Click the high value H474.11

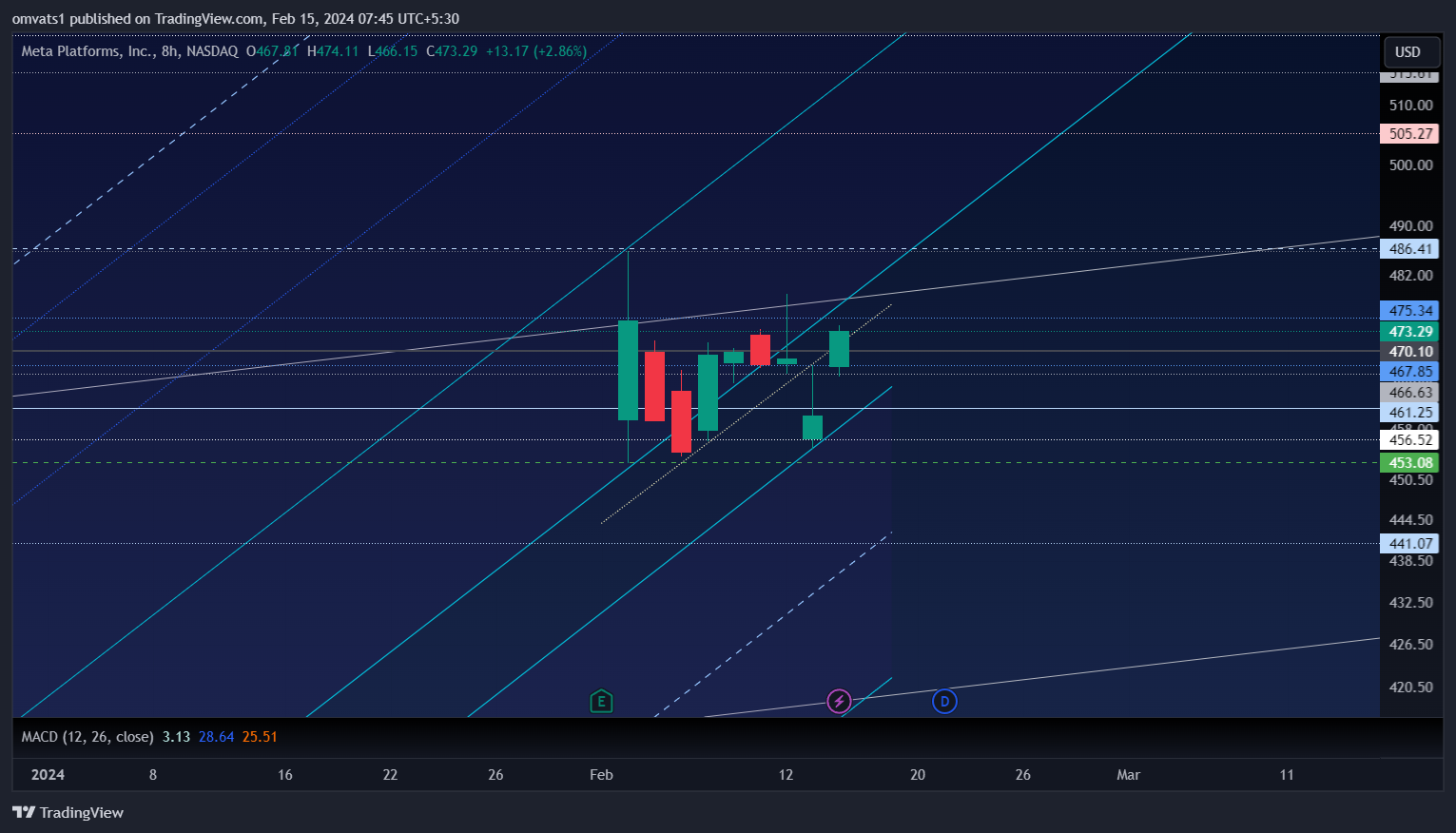point(333,51)
